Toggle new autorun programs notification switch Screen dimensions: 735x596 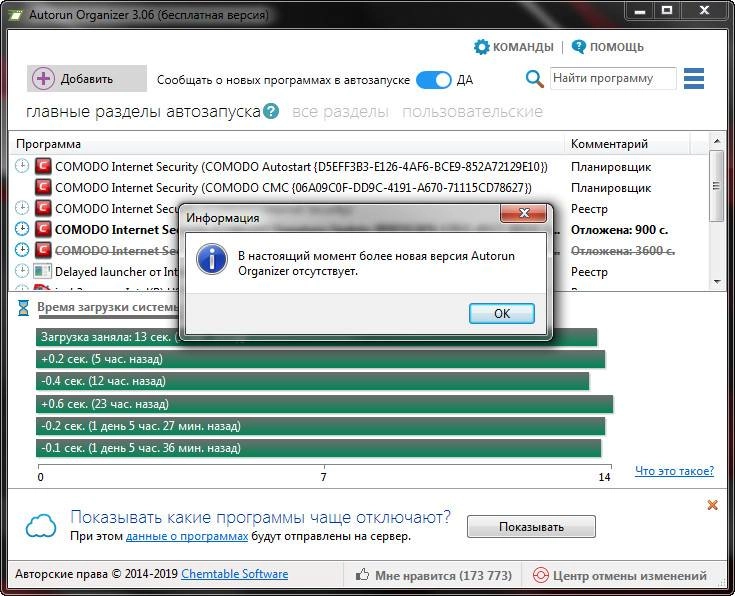(x=434, y=80)
